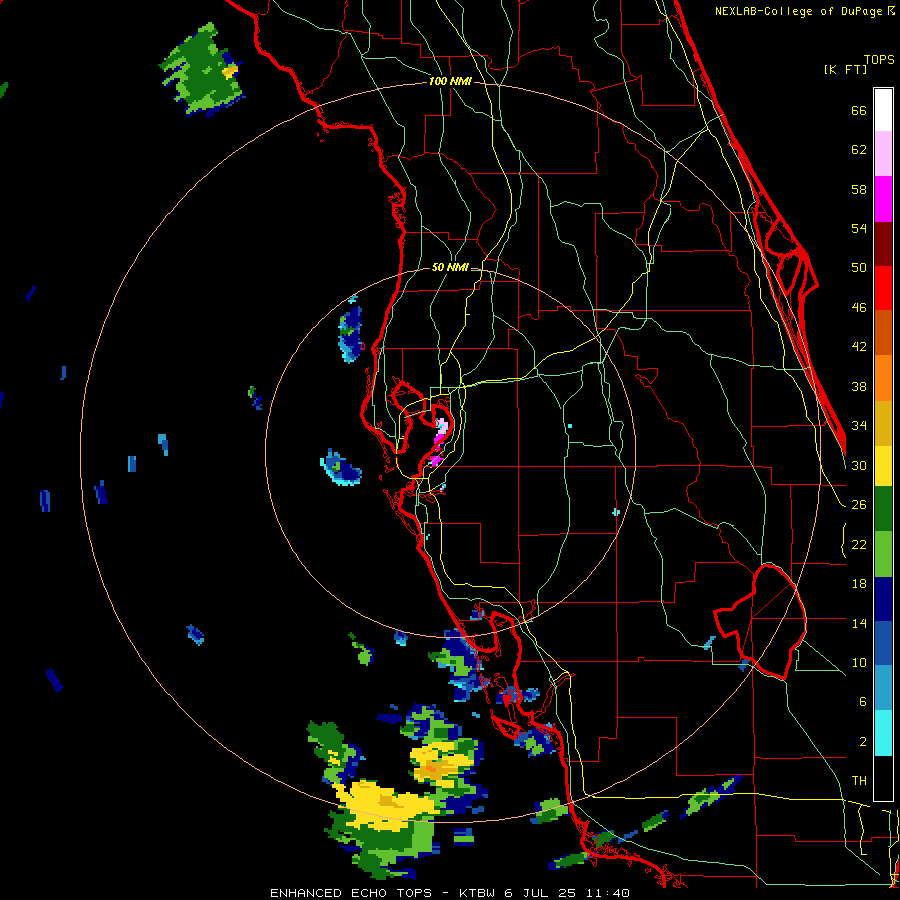
Task: Click the thick red lake outline in the southeast
Action: click(x=761, y=622)
